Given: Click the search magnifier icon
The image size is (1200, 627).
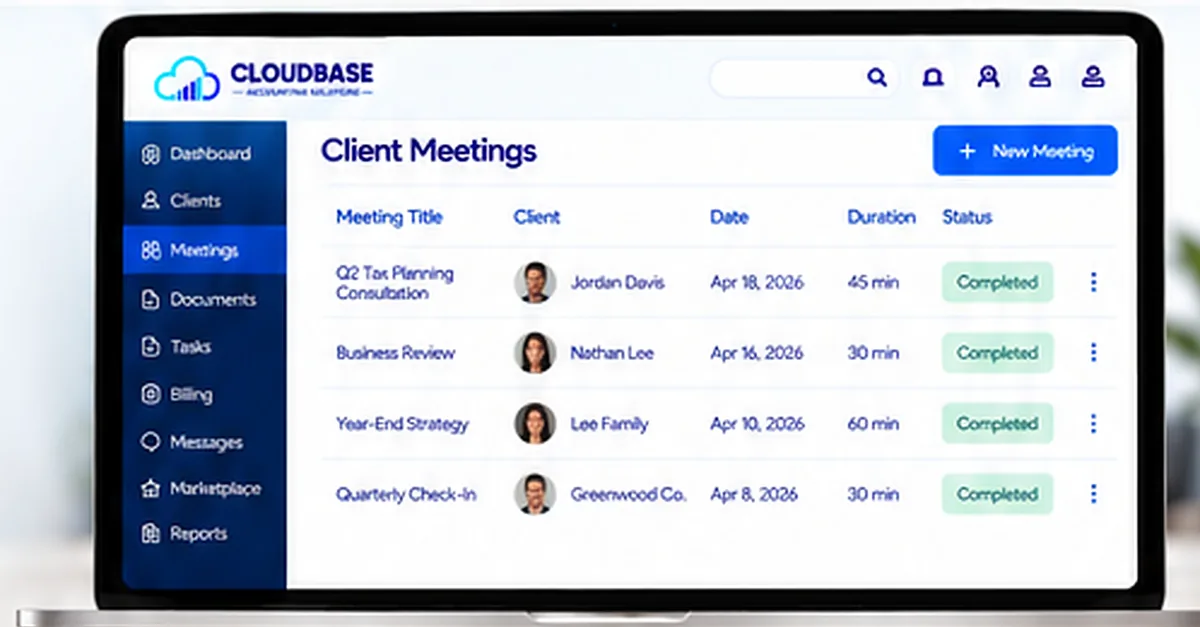Looking at the screenshot, I should [877, 77].
